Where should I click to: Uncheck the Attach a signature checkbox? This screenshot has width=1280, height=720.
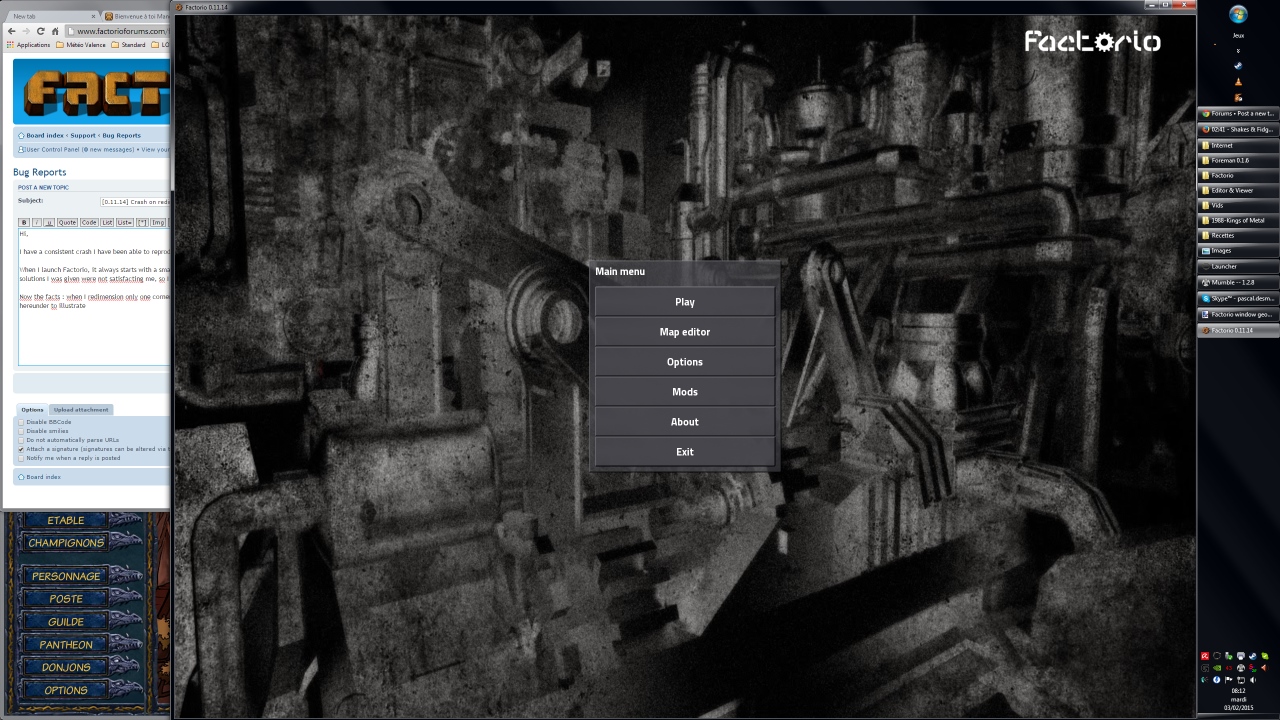tap(21, 449)
